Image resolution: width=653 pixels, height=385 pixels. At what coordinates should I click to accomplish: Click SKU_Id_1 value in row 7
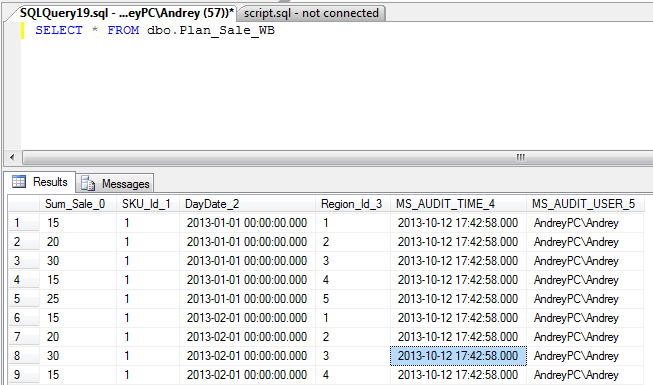(148, 337)
